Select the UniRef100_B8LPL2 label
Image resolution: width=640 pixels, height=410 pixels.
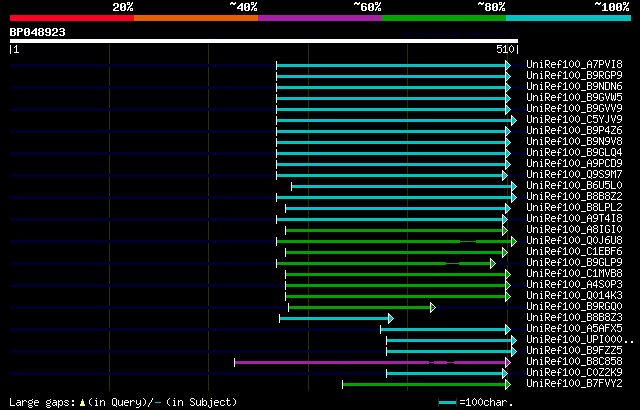574,208
